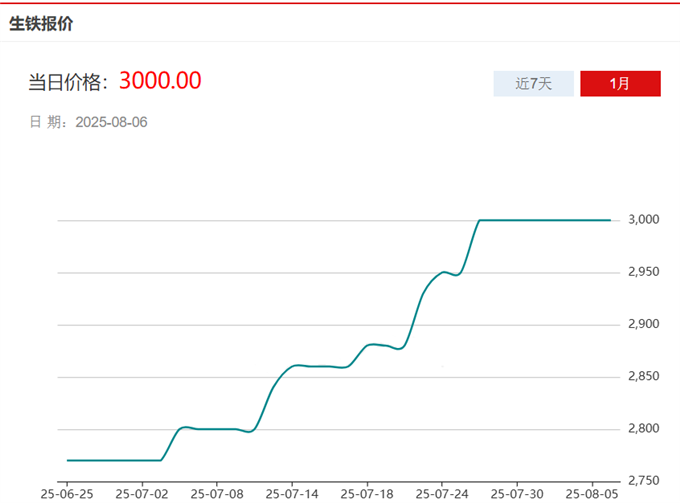Click the 当日价格 label

68,82
